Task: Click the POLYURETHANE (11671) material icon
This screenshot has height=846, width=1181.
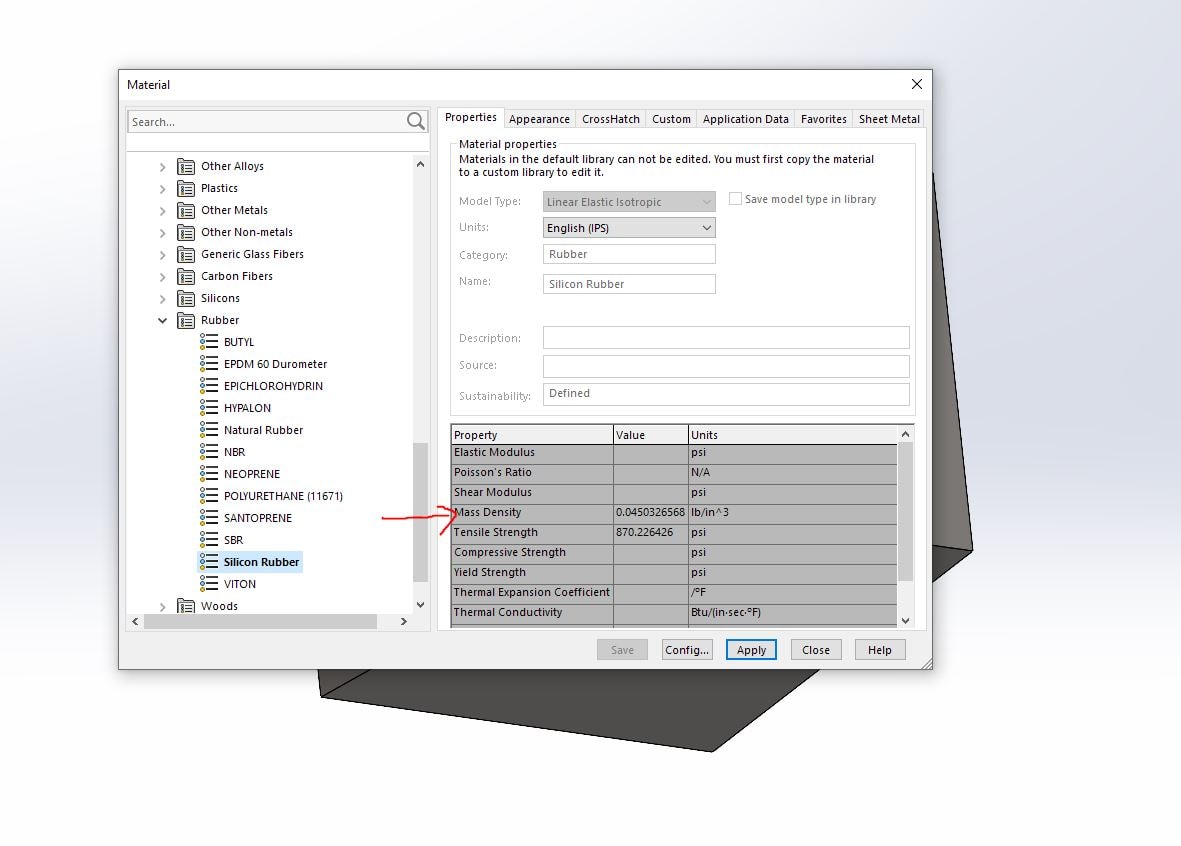Action: 209,496
